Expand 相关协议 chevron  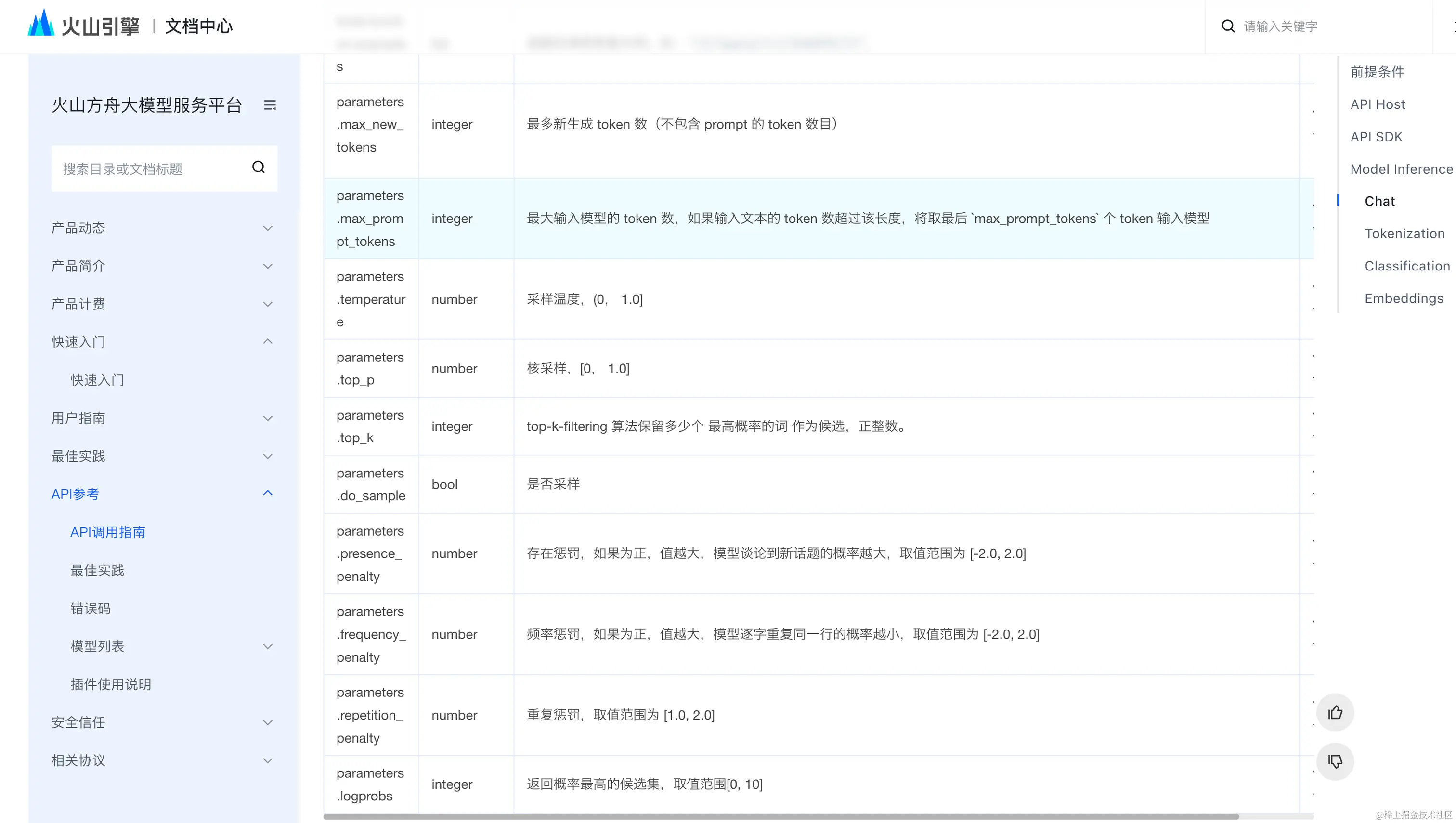coord(268,760)
